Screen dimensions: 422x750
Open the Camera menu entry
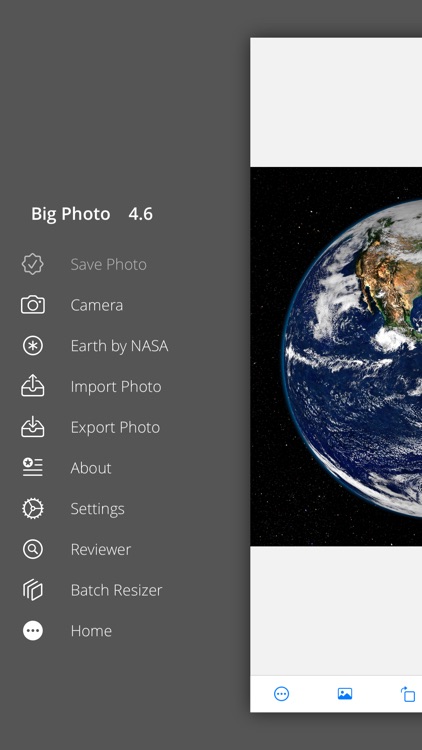[97, 305]
